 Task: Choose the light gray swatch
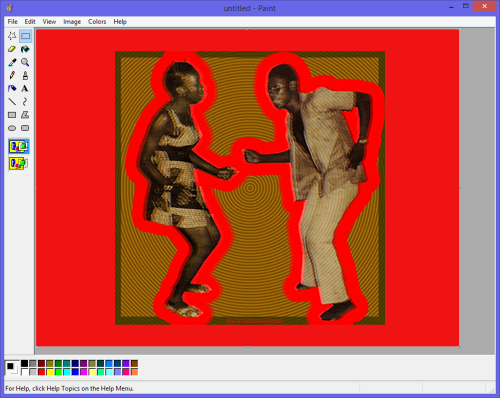point(33,372)
